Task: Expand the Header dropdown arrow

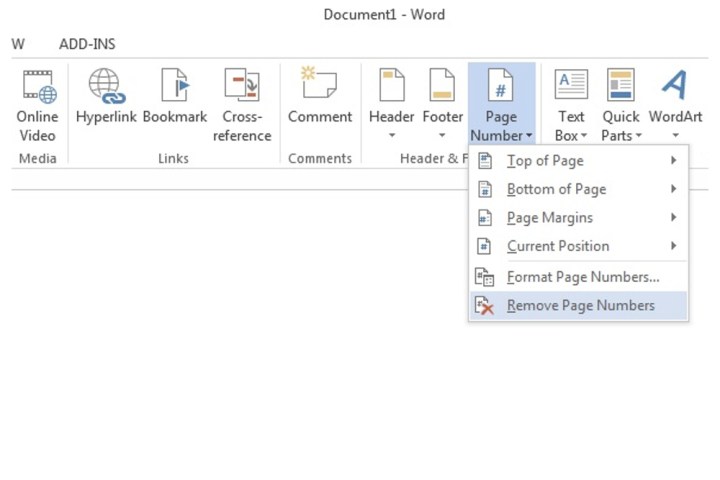Action: 392,135
